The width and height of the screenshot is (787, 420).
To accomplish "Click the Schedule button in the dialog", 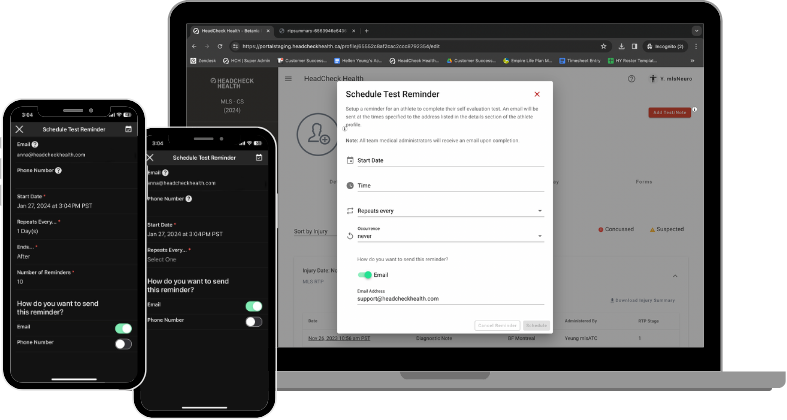I will pos(536,325).
